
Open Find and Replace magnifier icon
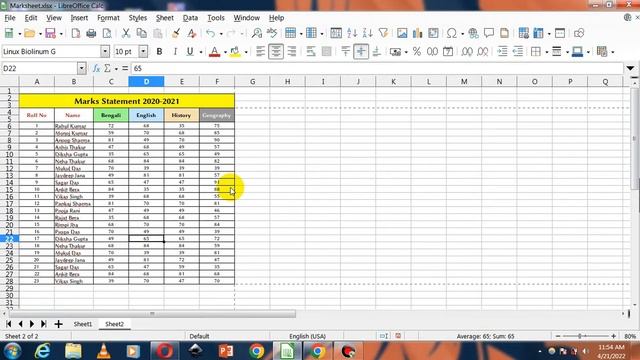pos(257,33)
